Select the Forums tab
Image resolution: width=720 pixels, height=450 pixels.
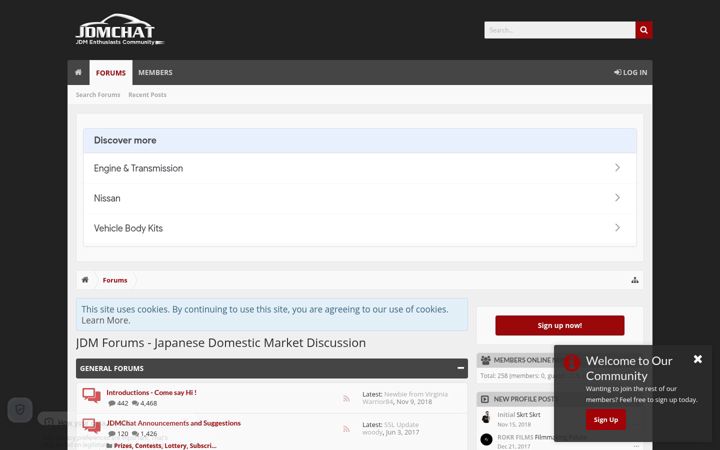pyautogui.click(x=111, y=73)
